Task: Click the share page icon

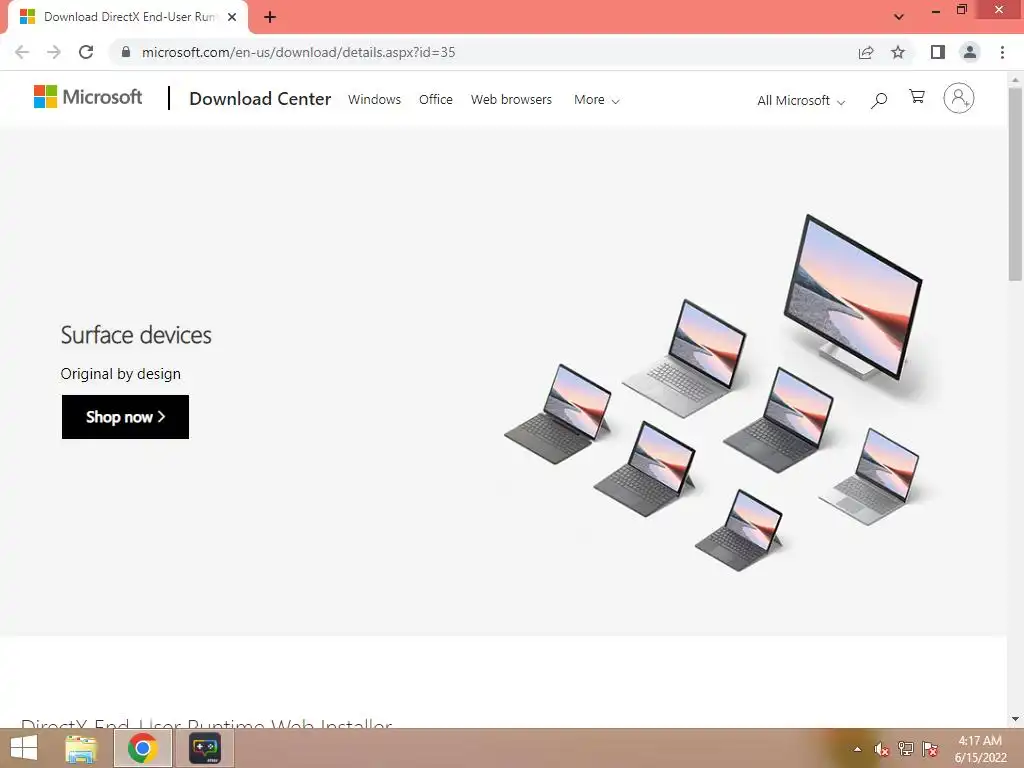Action: pyautogui.click(x=866, y=52)
